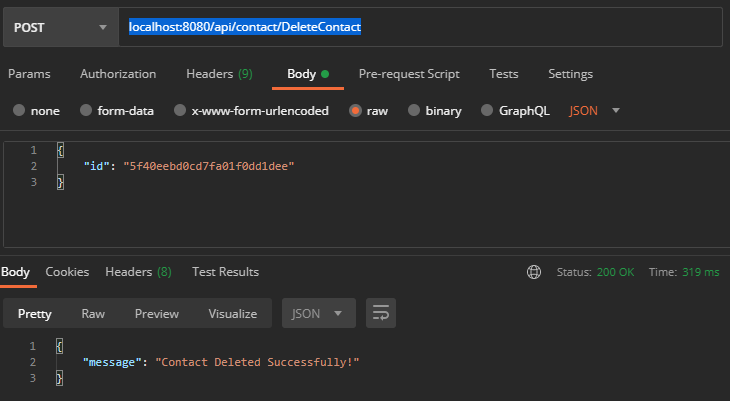Click the "message" key in response
Screen dimensions: 730x401
click(112, 362)
